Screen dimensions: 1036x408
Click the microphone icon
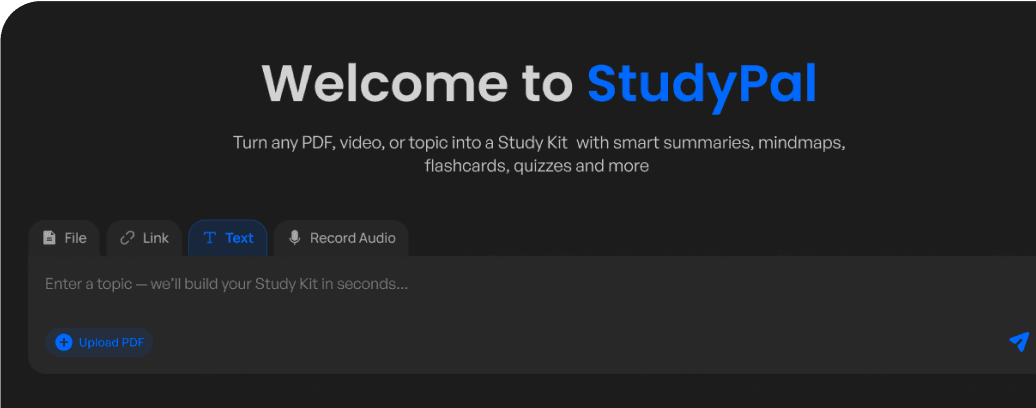click(x=294, y=238)
